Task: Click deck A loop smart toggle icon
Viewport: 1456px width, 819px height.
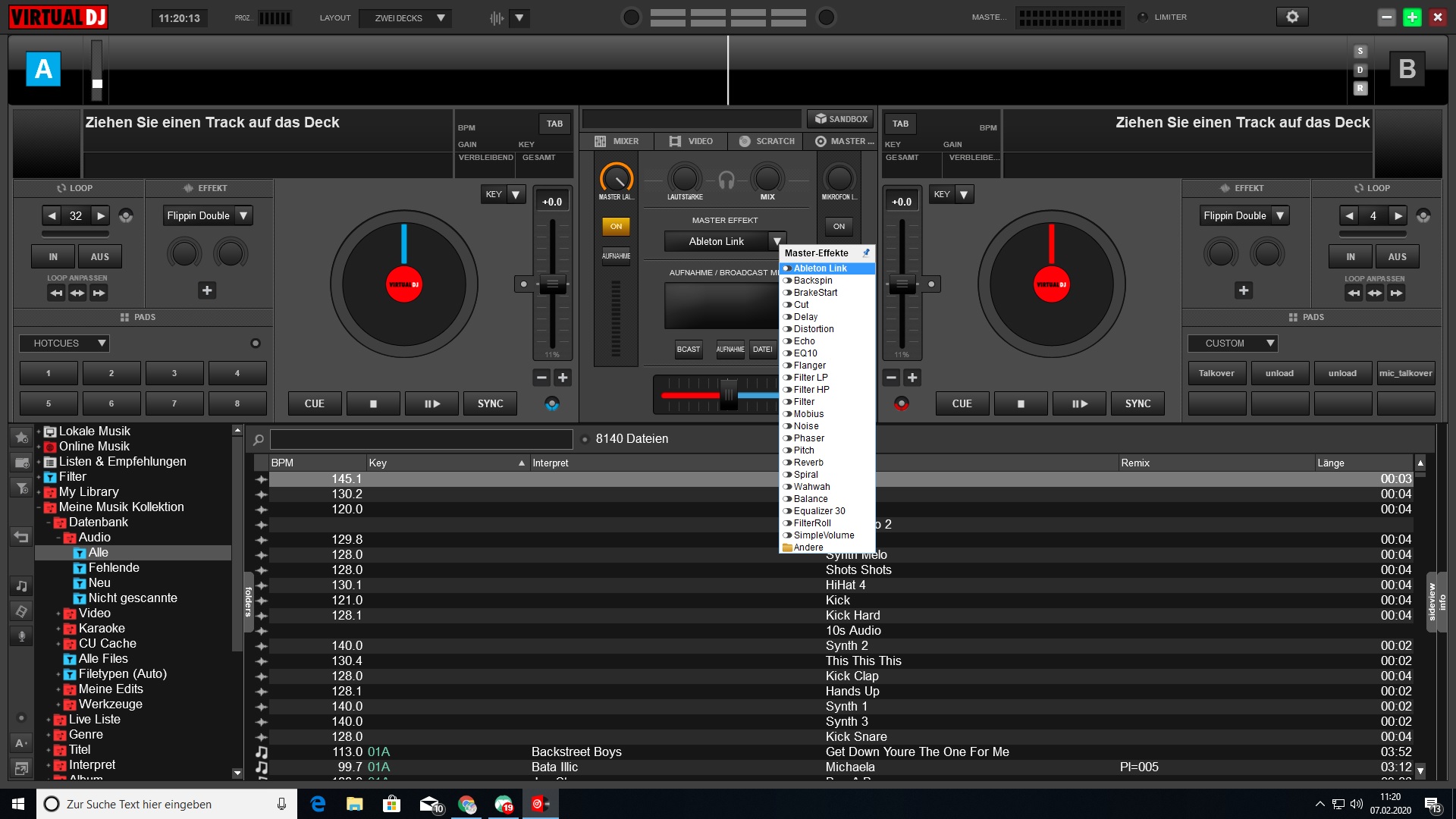Action: coord(126,216)
